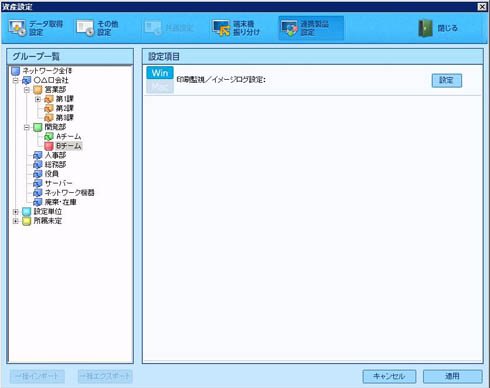This screenshot has height=388, width=490.
Task: Select the green Aチーム group icon
Action: pyautogui.click(x=49, y=137)
